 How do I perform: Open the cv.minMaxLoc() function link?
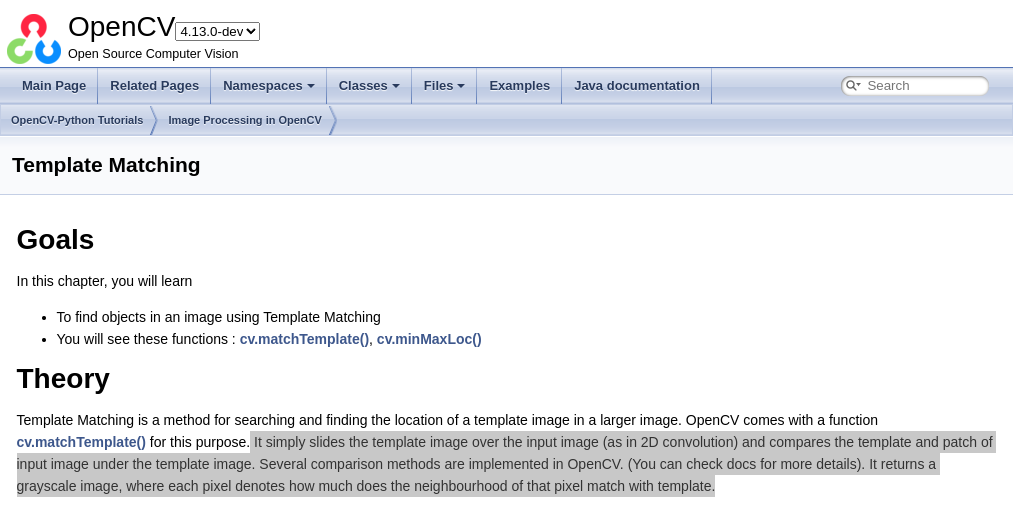pyautogui.click(x=429, y=339)
